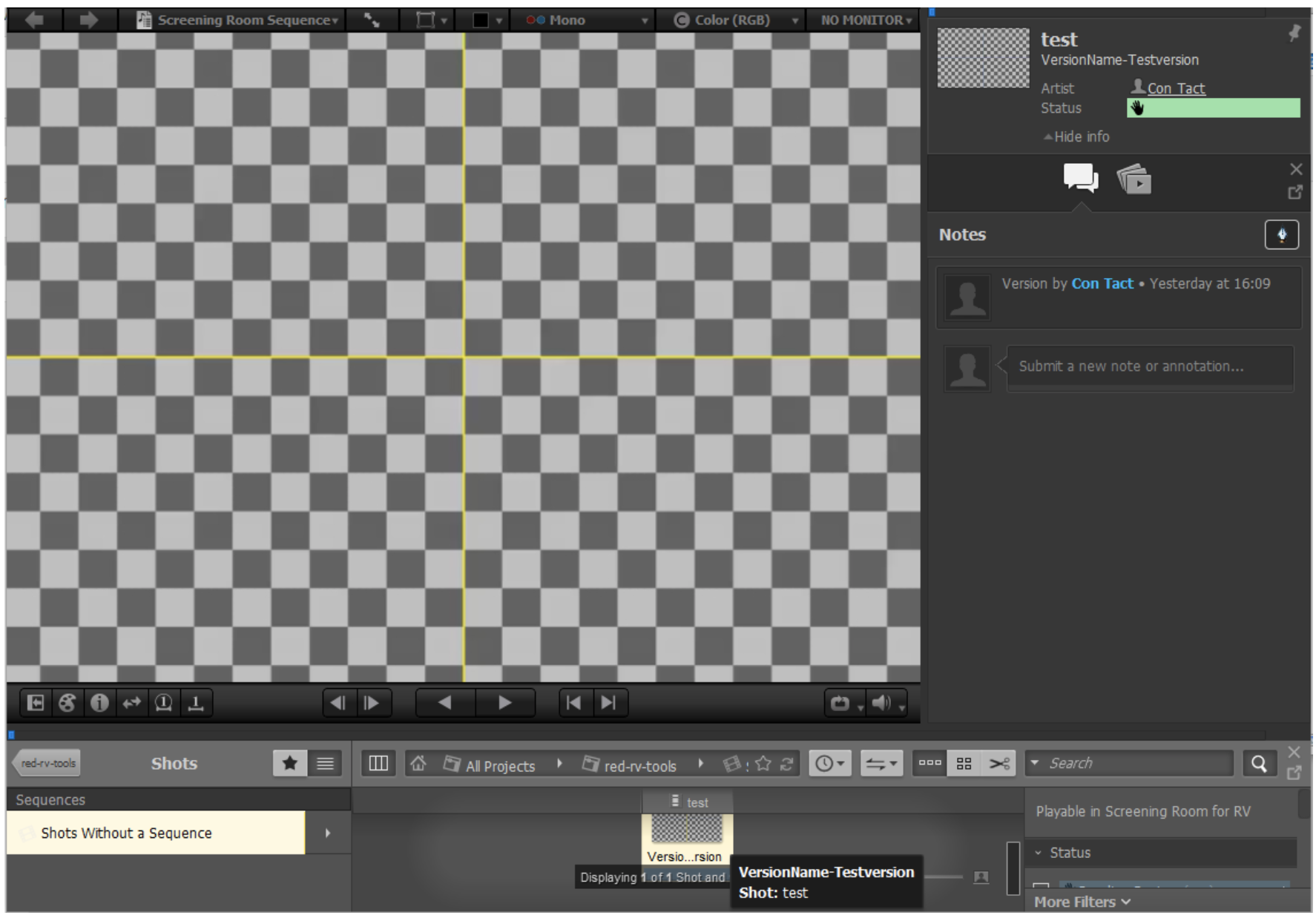Image resolution: width=1316 pixels, height=918 pixels.
Task: Open the Con Tact artist link
Action: [1176, 88]
